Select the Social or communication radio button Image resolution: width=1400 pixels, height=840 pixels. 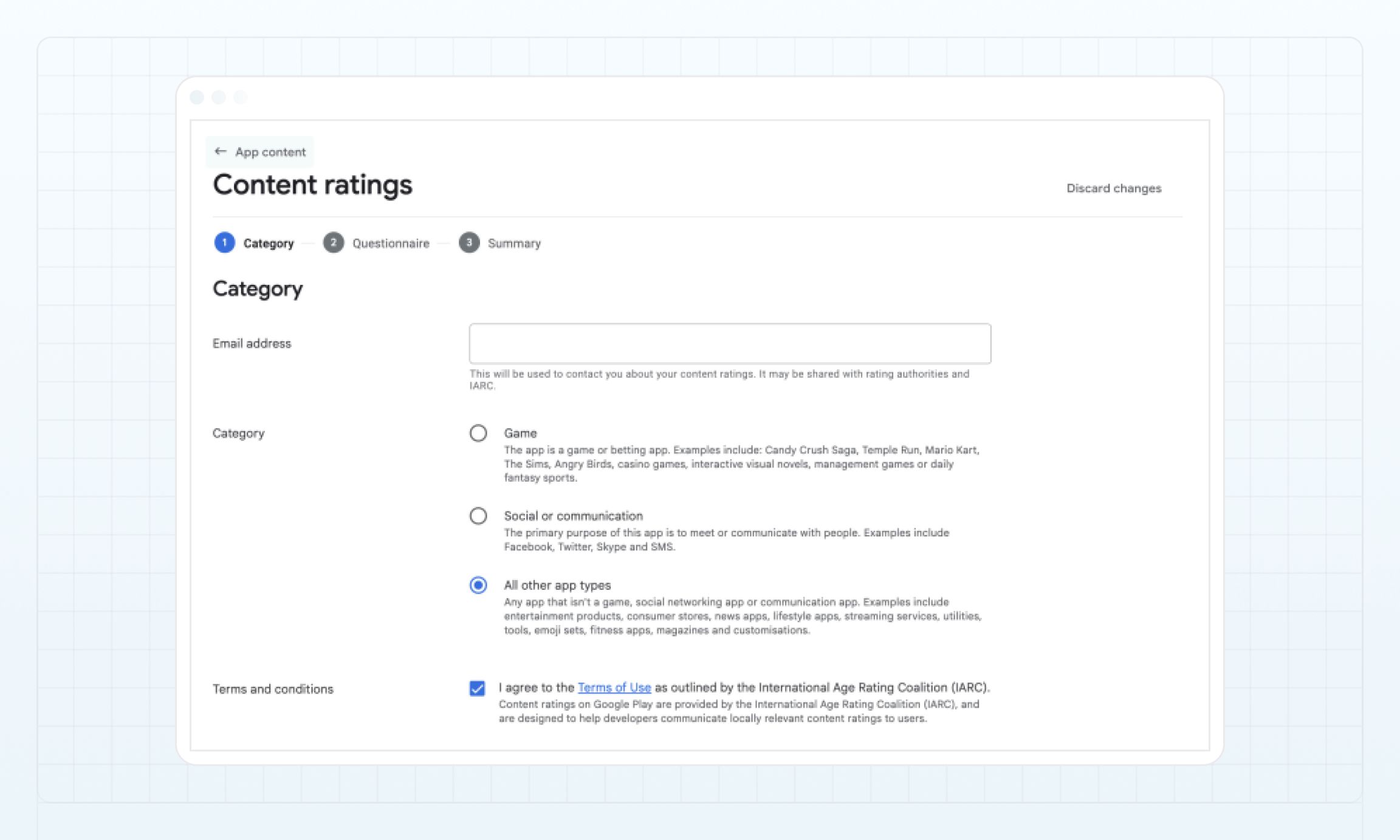coord(478,516)
